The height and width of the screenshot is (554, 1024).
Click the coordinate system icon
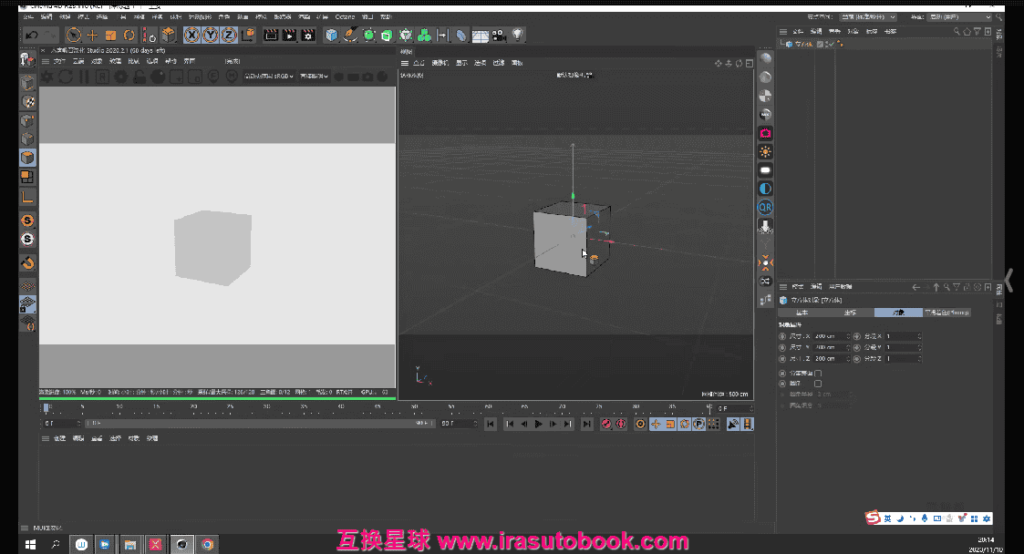click(x=248, y=35)
